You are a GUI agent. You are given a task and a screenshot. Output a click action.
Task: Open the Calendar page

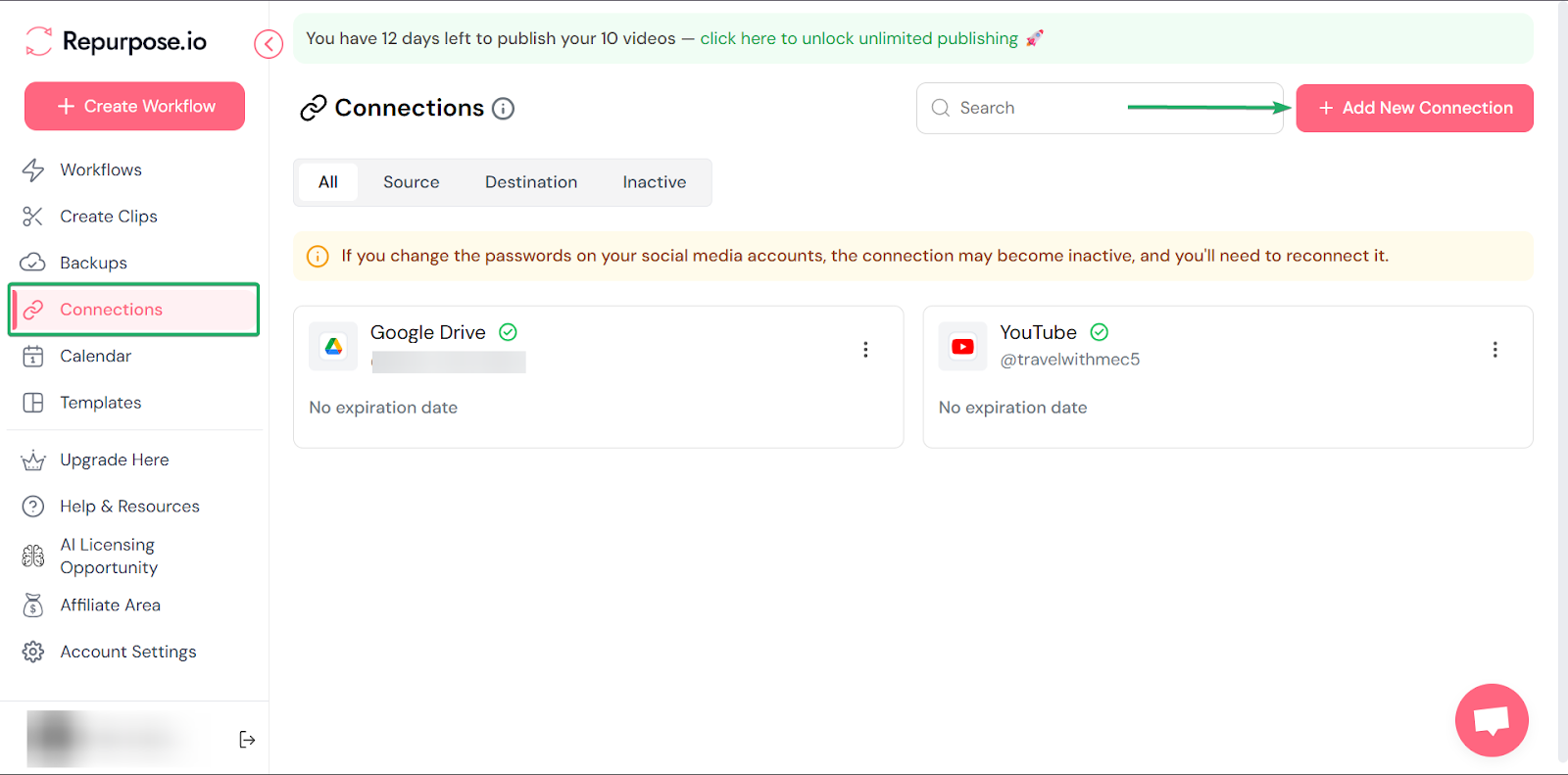(x=95, y=356)
